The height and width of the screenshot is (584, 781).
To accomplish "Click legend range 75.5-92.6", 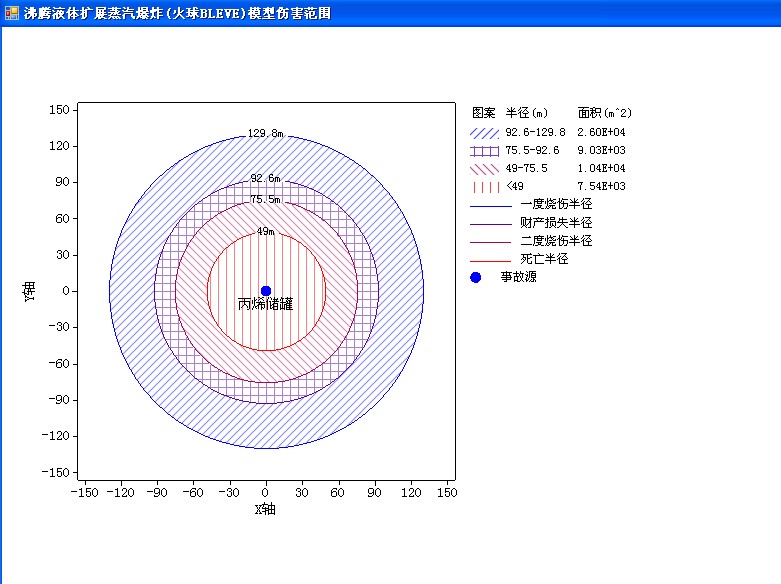I will coord(532,150).
